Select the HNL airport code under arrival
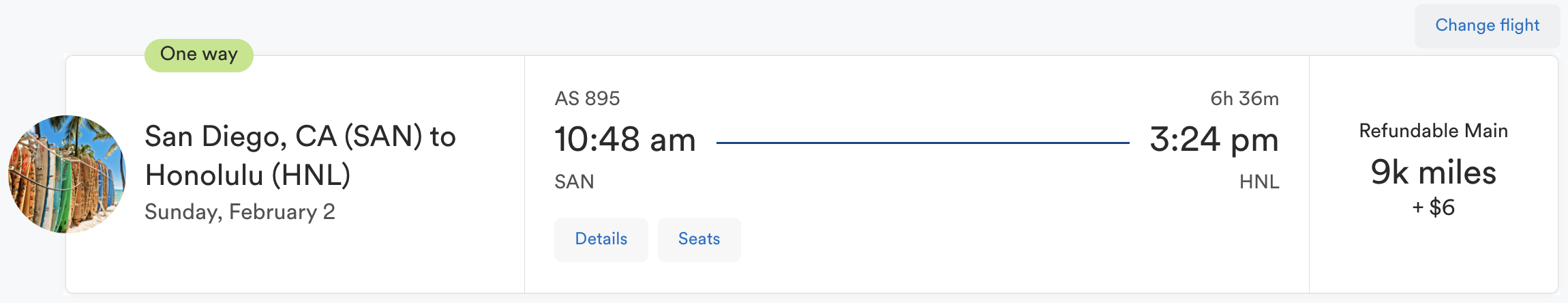The image size is (1568, 303). coord(1258,182)
